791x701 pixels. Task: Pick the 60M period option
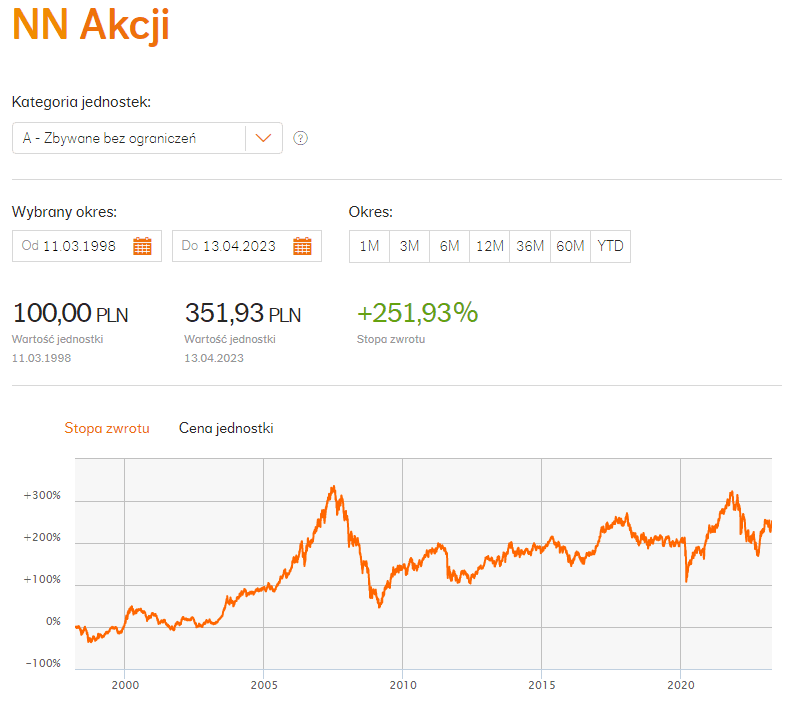(x=570, y=246)
